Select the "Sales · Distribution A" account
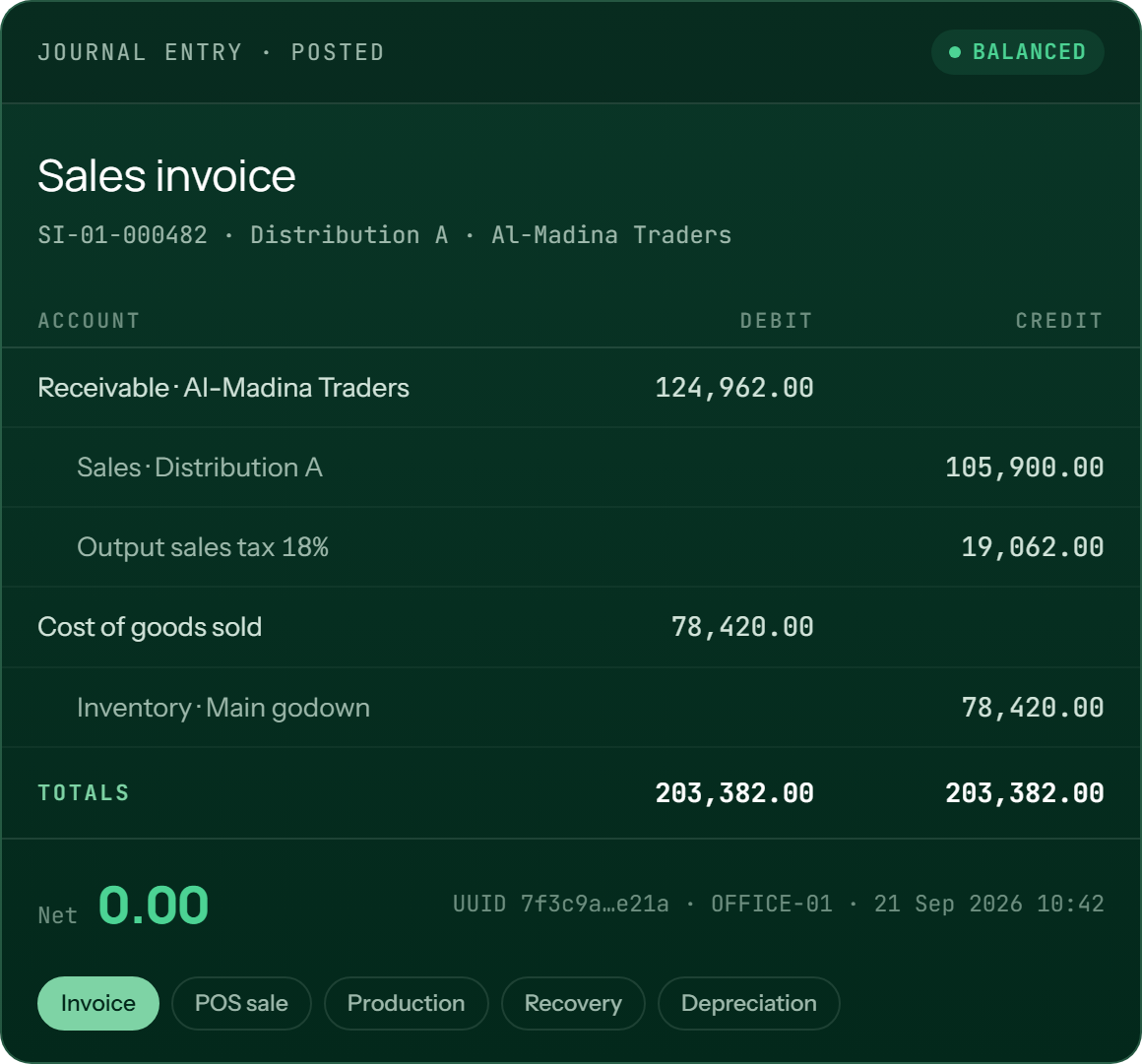This screenshot has width=1142, height=1064. (x=200, y=468)
